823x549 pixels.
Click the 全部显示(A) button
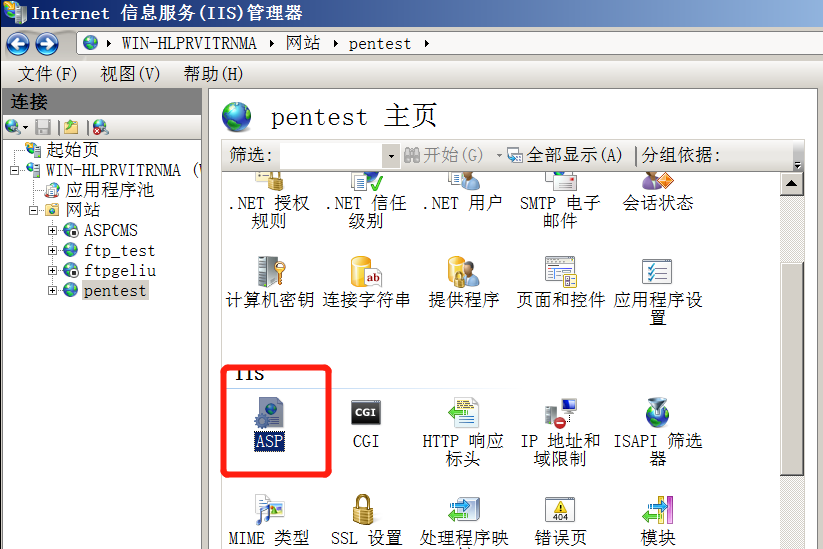[565, 155]
